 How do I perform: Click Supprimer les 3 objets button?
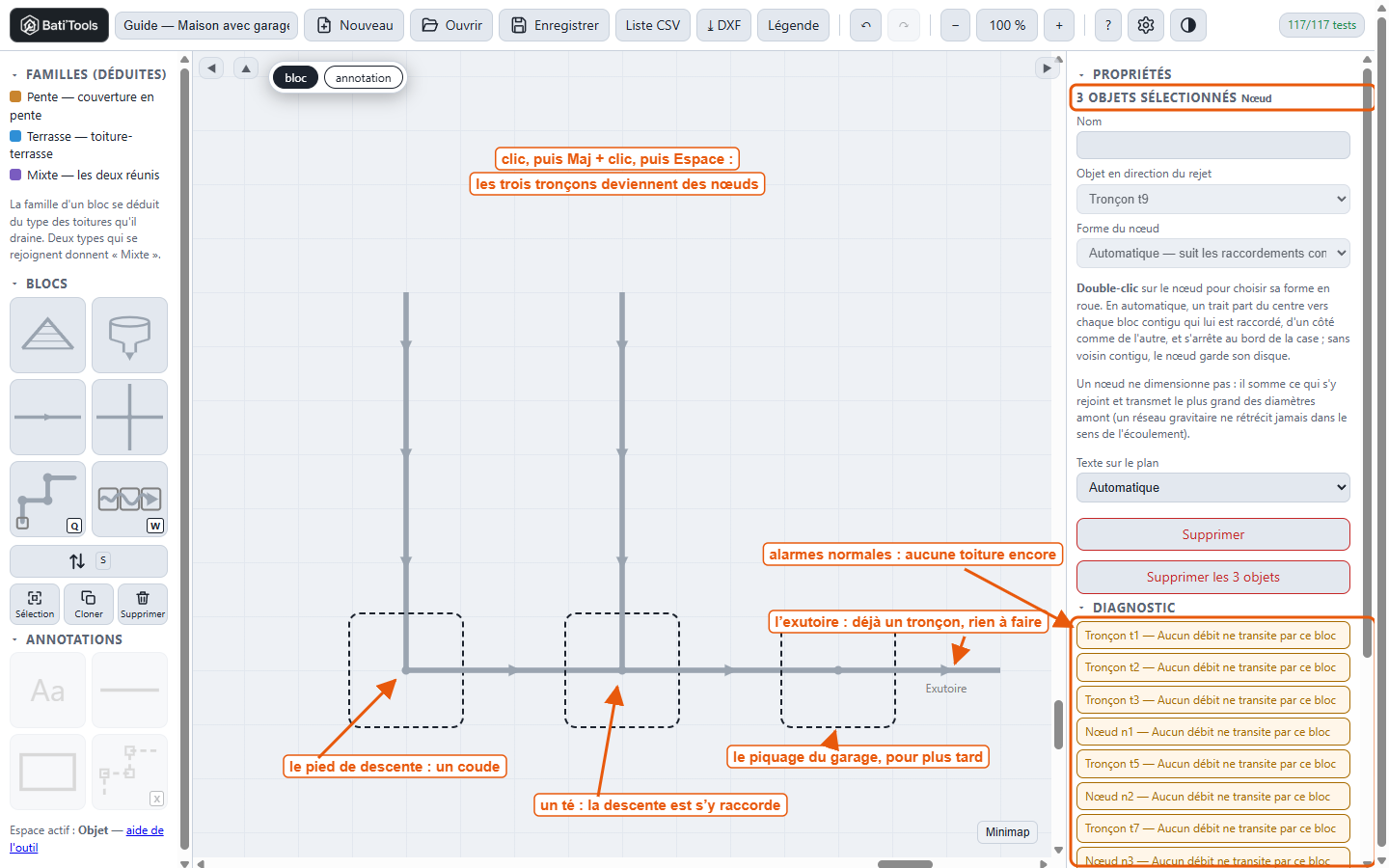pyautogui.click(x=1212, y=577)
